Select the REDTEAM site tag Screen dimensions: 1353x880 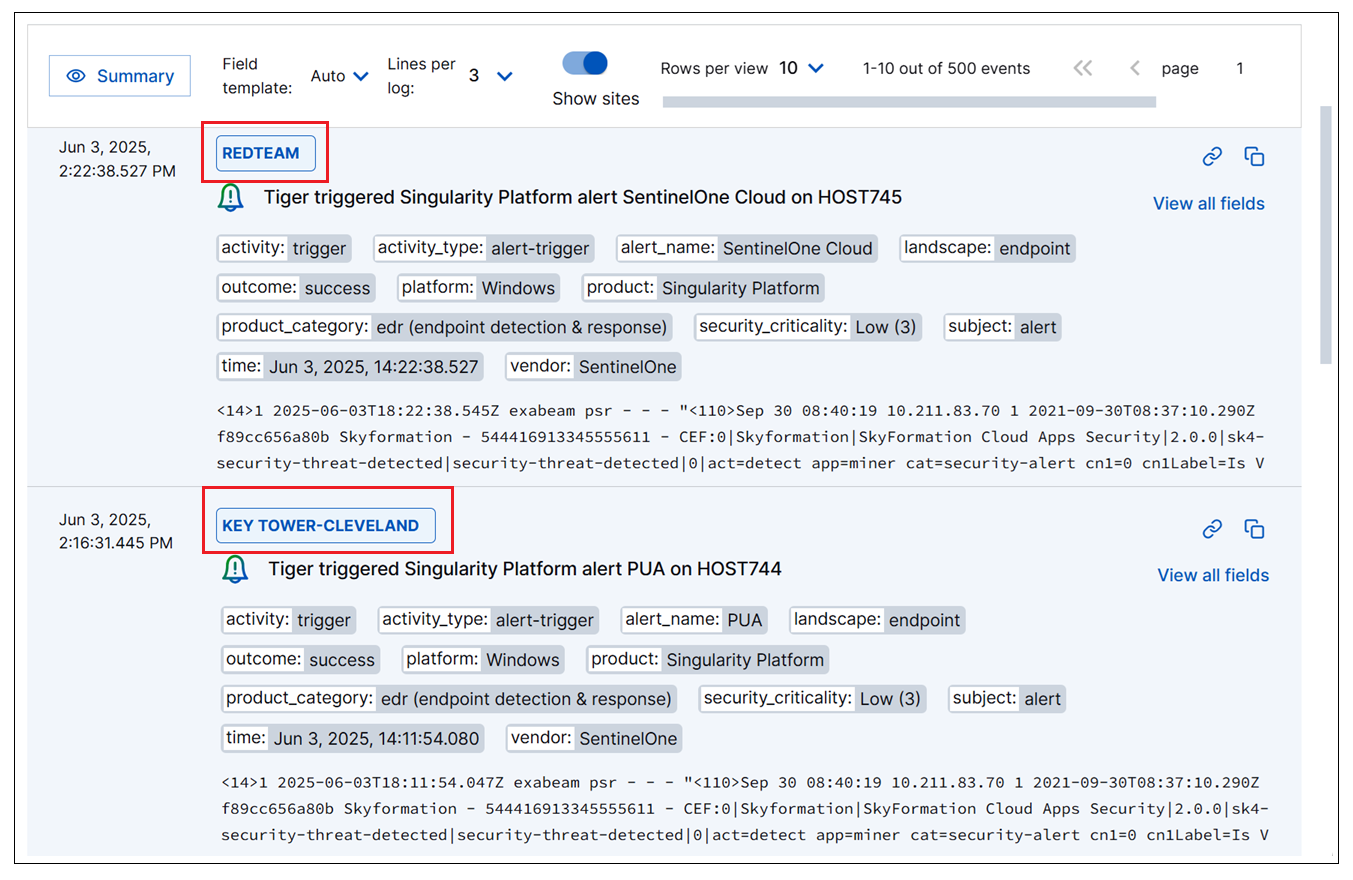(266, 154)
